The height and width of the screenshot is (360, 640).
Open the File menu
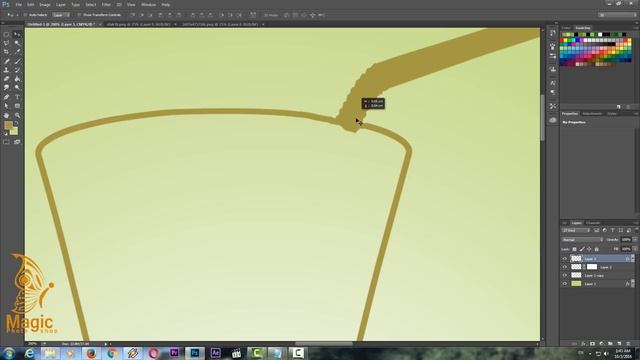(x=18, y=4)
